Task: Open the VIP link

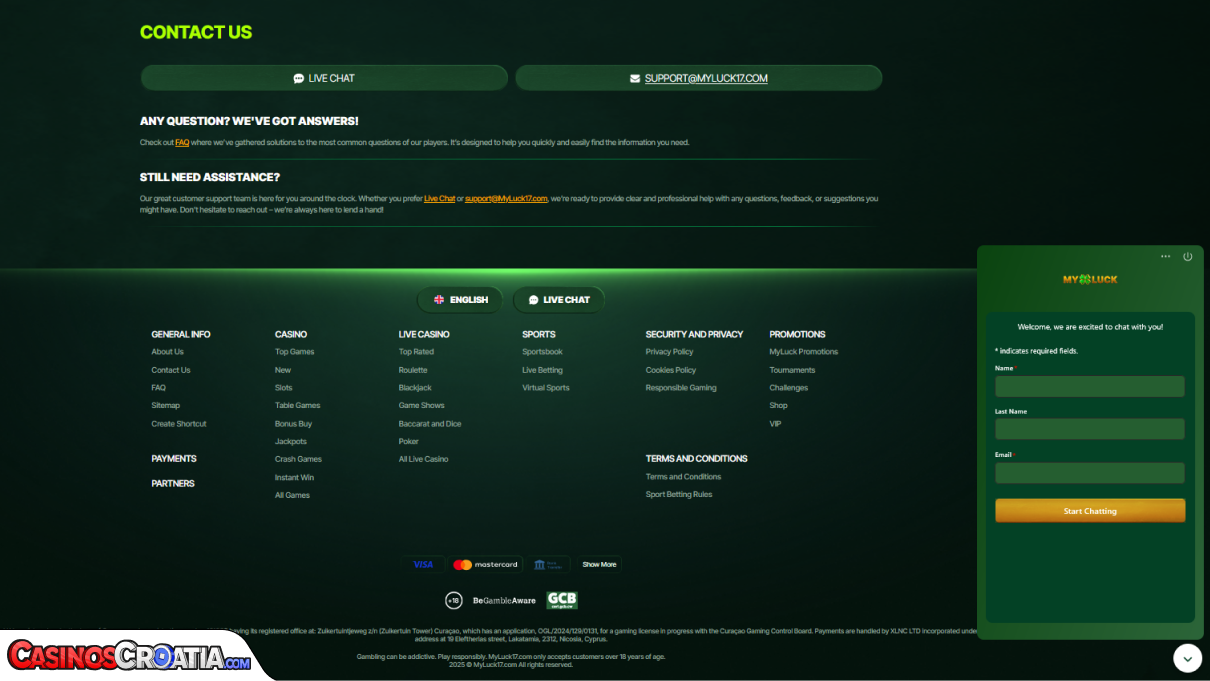Action: pos(776,424)
